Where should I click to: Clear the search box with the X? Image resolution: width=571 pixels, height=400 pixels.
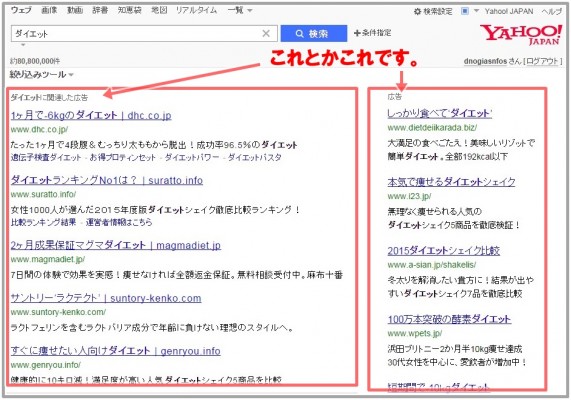click(x=266, y=34)
